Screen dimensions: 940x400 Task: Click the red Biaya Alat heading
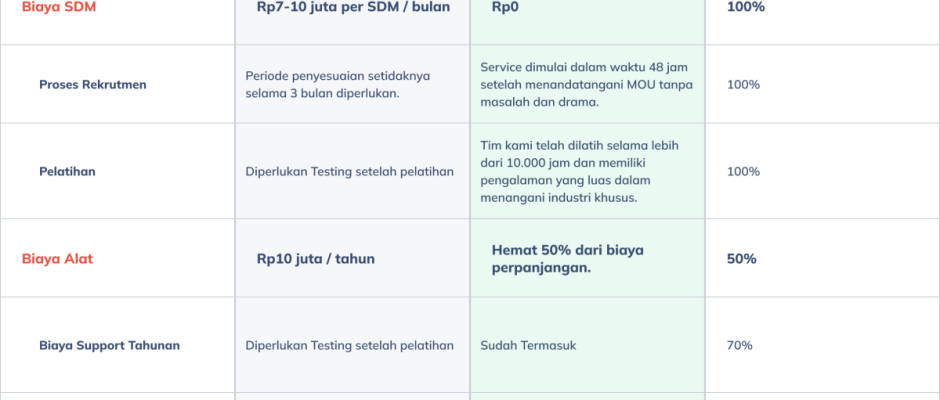click(x=57, y=258)
